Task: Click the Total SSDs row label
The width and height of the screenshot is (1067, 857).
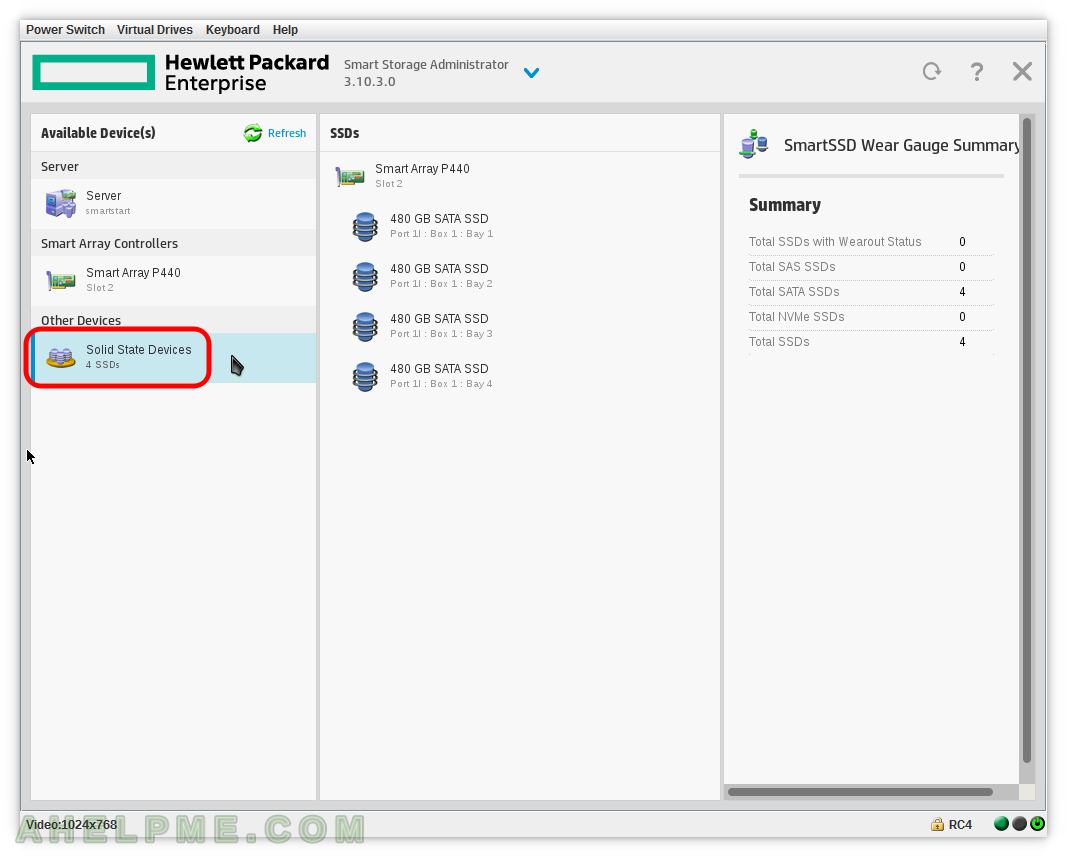Action: click(x=779, y=342)
